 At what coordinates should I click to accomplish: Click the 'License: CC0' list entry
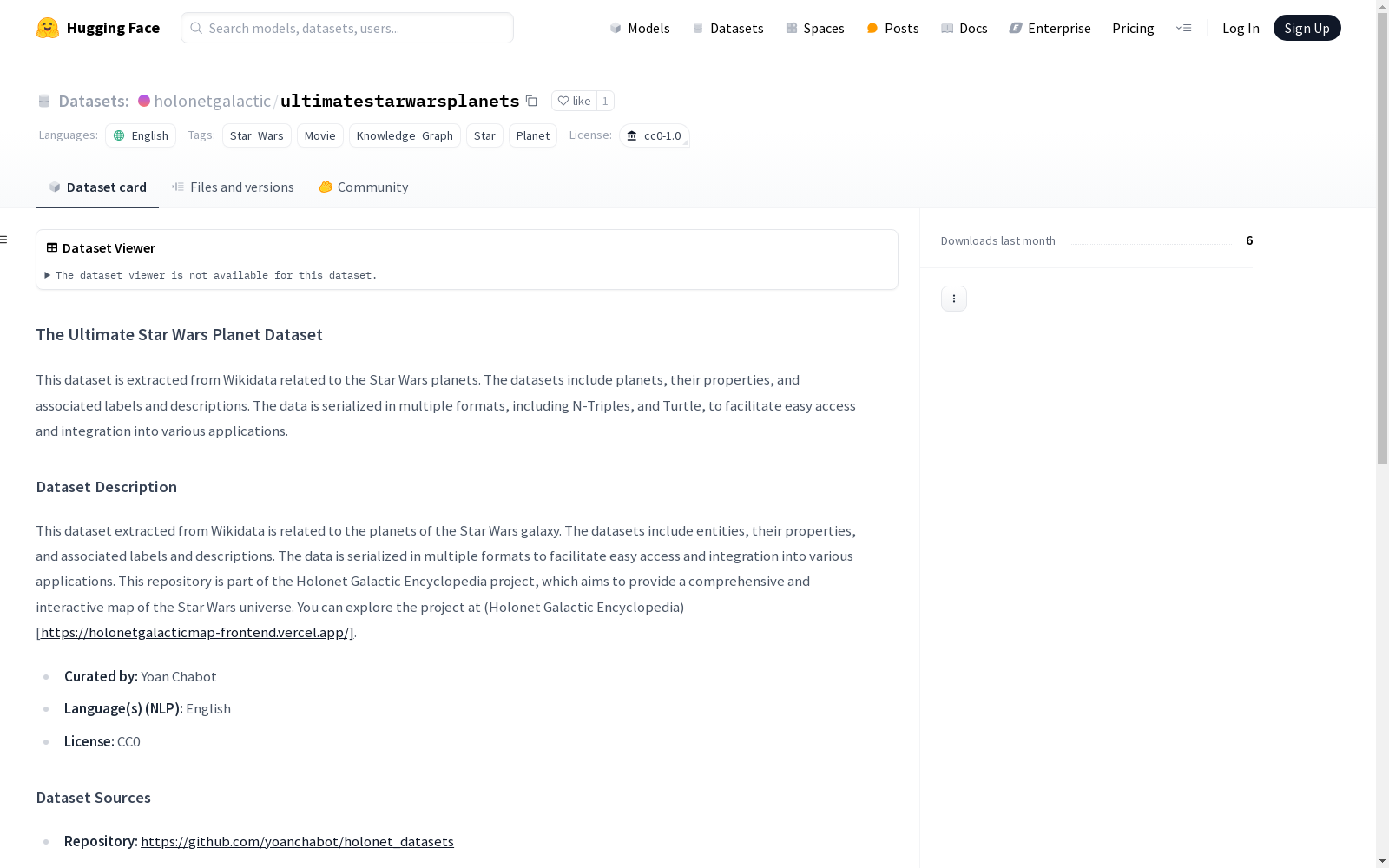(x=102, y=741)
